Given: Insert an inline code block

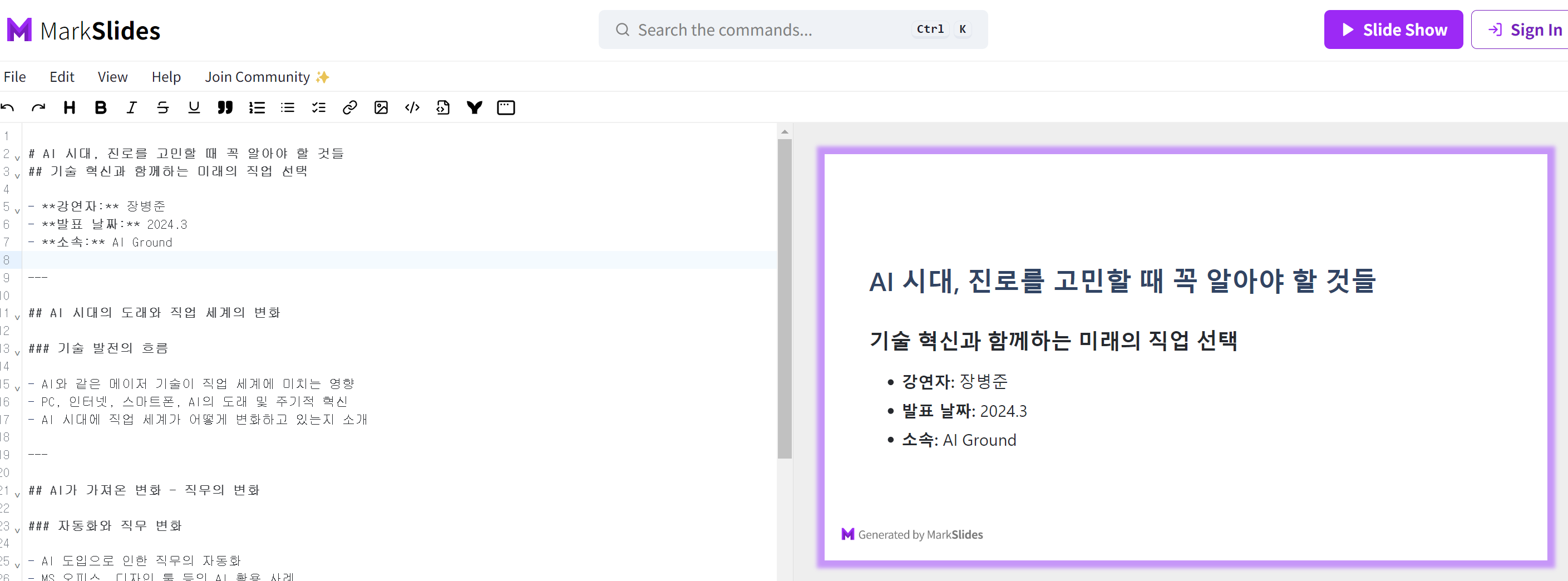Looking at the screenshot, I should [412, 108].
